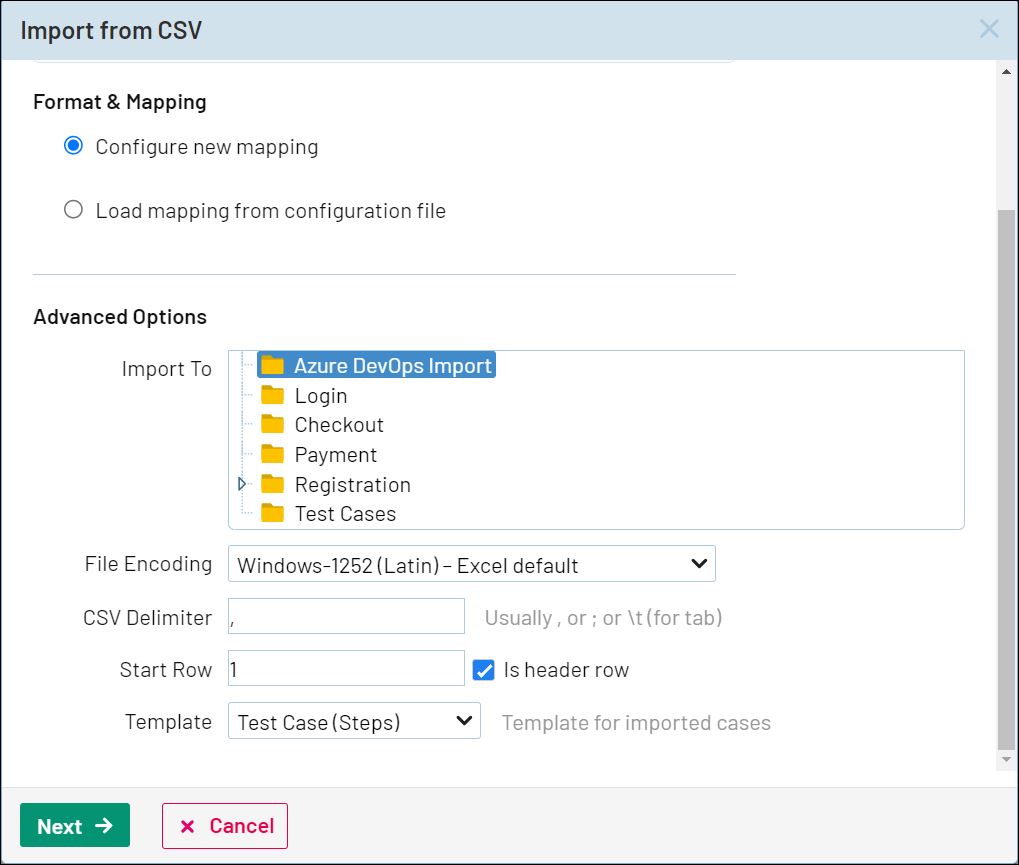
Task: Select Configure new mapping option
Action: (73, 146)
